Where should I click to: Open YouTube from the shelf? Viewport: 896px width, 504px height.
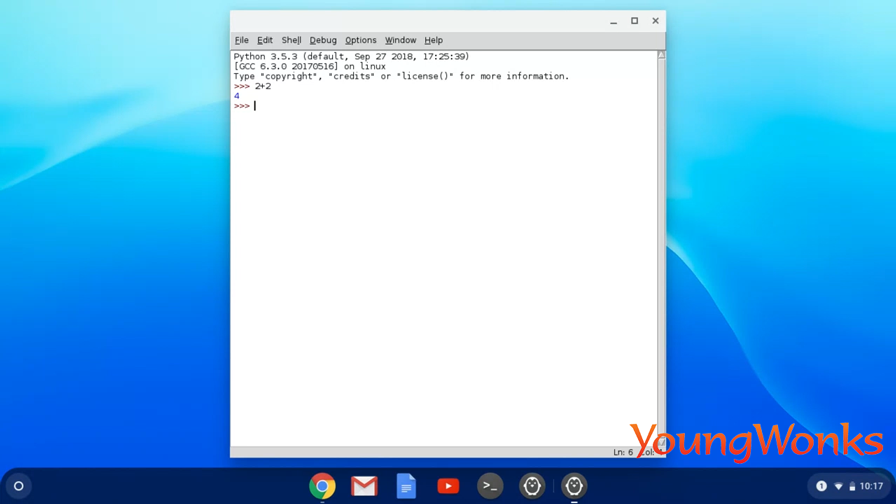tap(448, 486)
